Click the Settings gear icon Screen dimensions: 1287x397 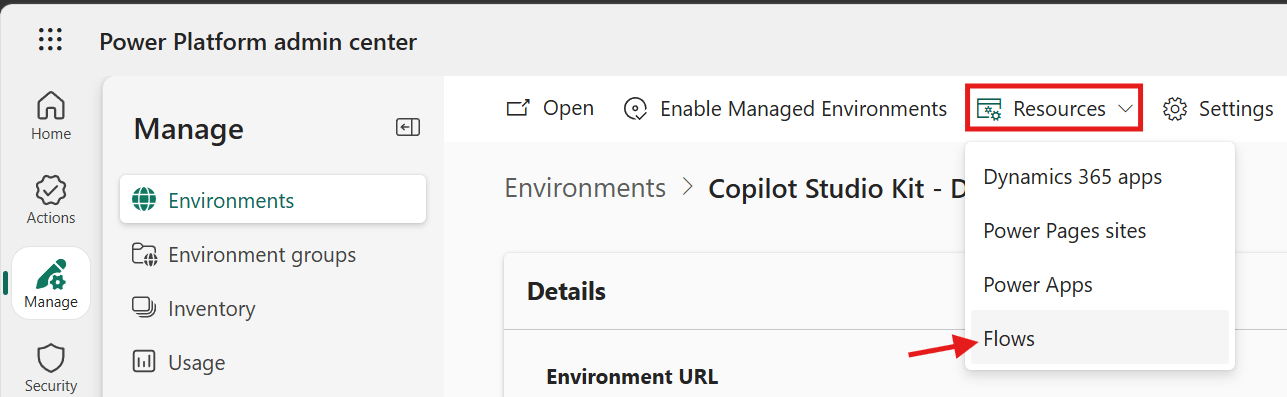pos(1175,109)
